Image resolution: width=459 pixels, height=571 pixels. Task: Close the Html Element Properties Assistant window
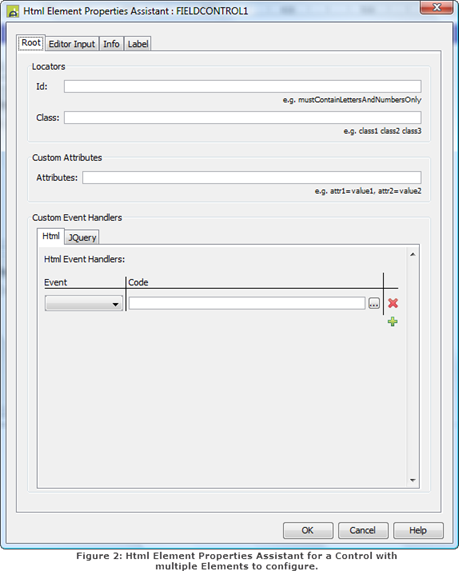[436, 7]
